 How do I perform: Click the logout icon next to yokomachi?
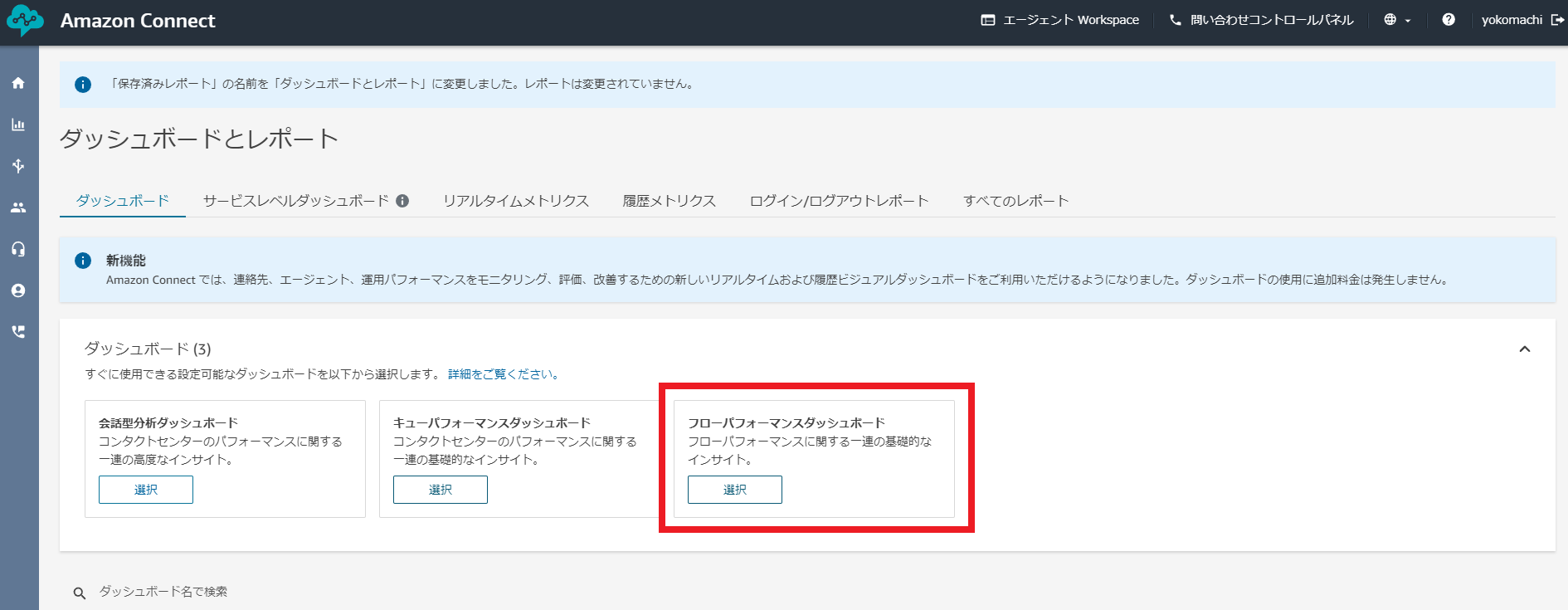pyautogui.click(x=1557, y=20)
